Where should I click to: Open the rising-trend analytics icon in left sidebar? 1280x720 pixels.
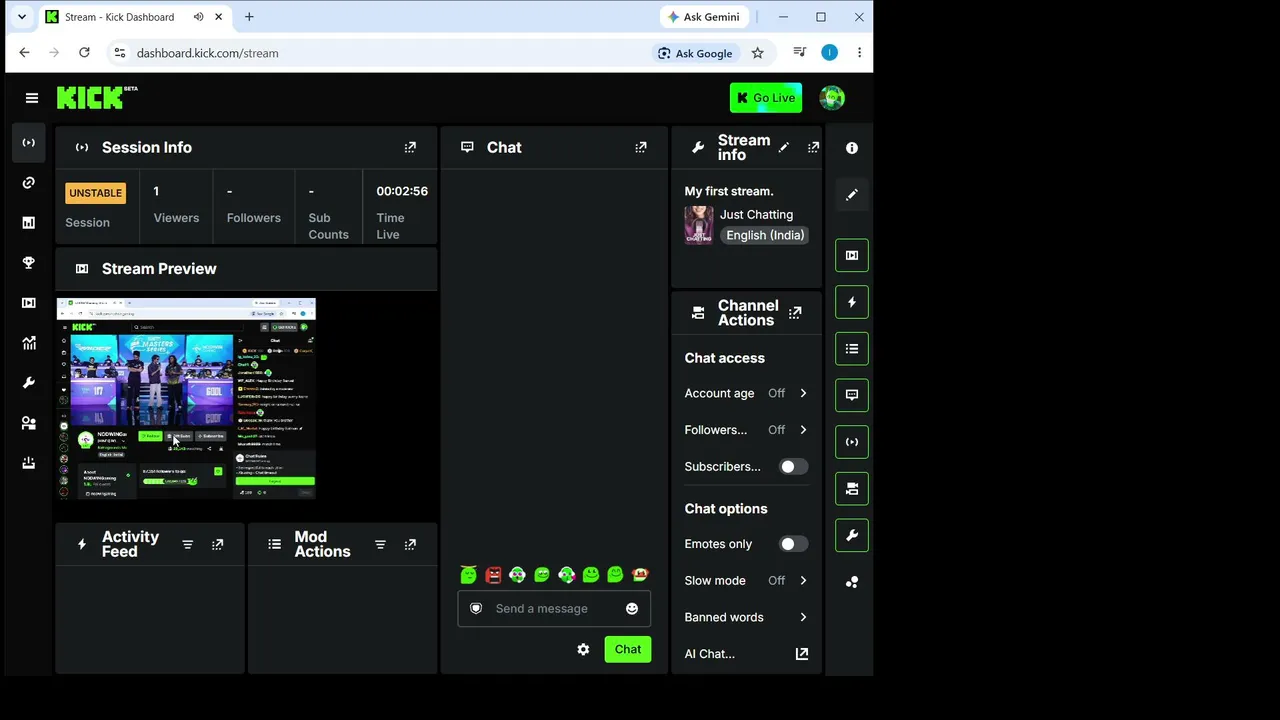[x=28, y=343]
